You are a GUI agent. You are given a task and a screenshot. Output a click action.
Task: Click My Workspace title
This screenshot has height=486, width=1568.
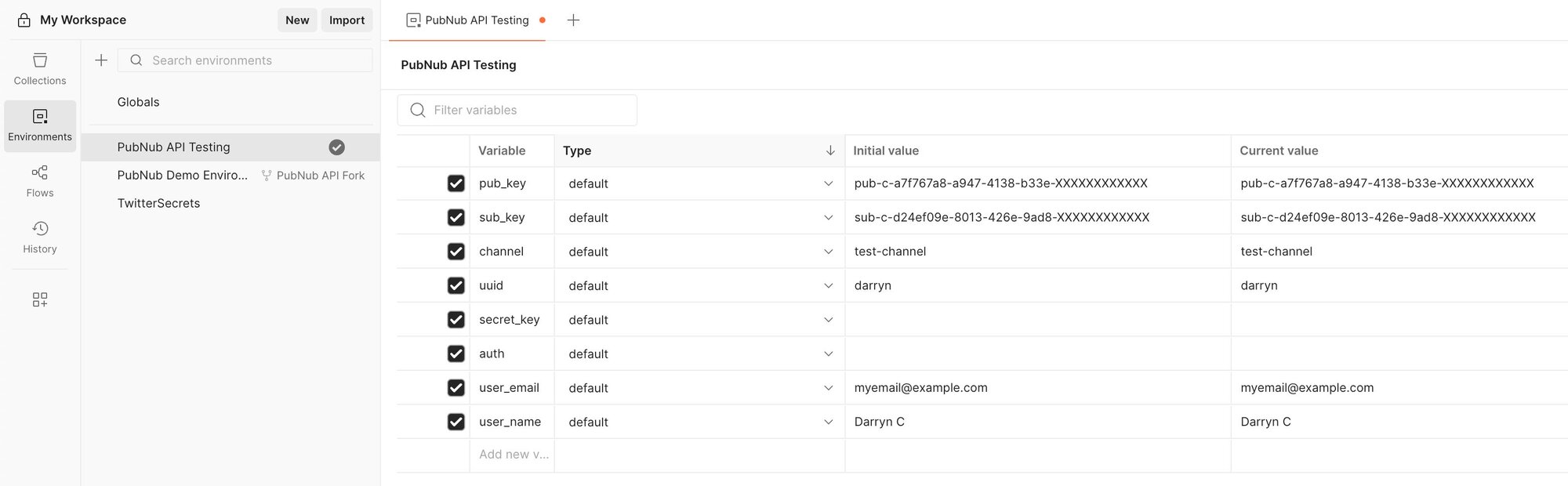pyautogui.click(x=83, y=20)
